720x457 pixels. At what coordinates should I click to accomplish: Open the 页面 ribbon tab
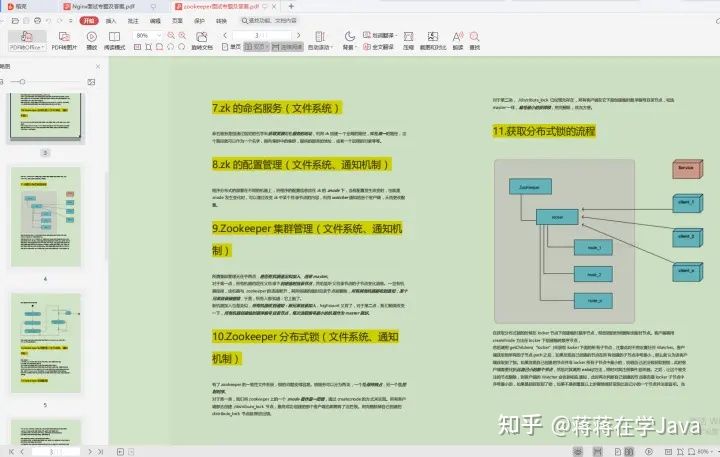tap(177, 21)
